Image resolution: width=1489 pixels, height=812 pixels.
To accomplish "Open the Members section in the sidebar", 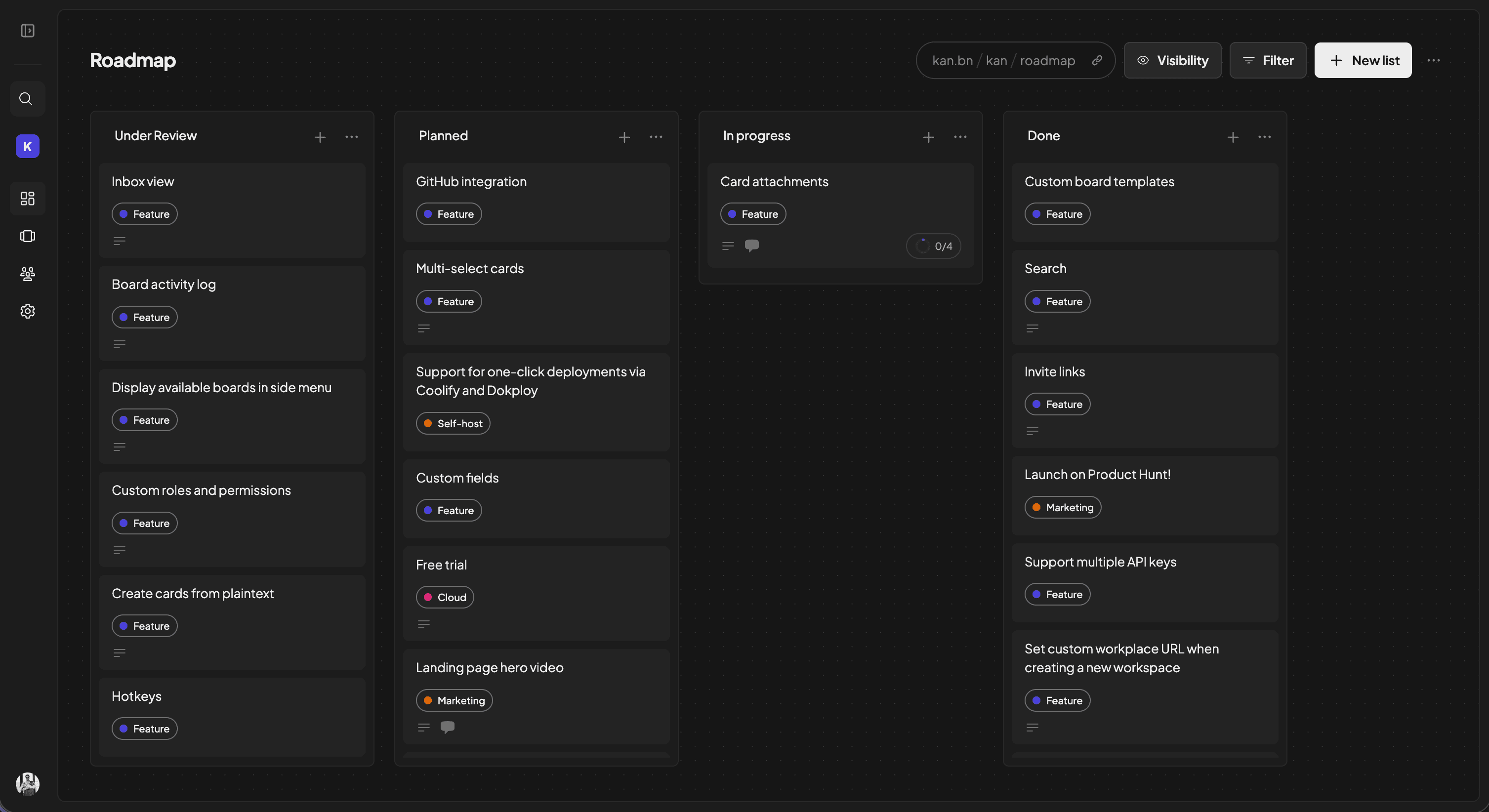I will tap(27, 274).
